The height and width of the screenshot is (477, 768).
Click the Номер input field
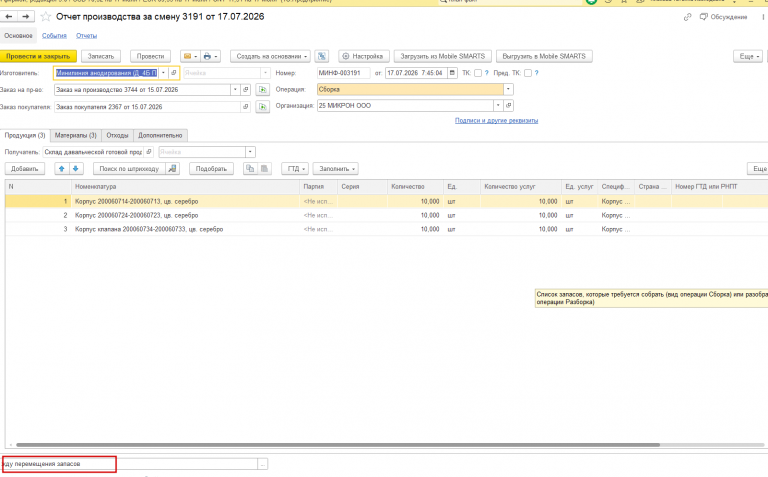point(343,73)
